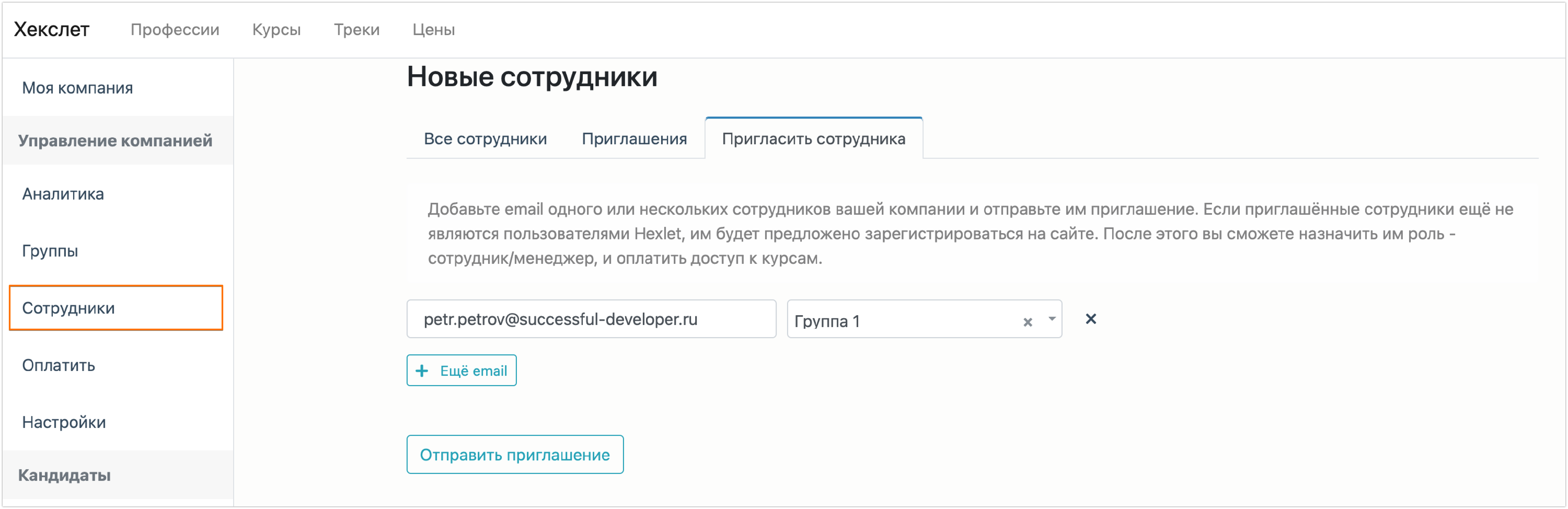The width and height of the screenshot is (1568, 509).
Task: Open Цены in top navigation
Action: coord(433,29)
